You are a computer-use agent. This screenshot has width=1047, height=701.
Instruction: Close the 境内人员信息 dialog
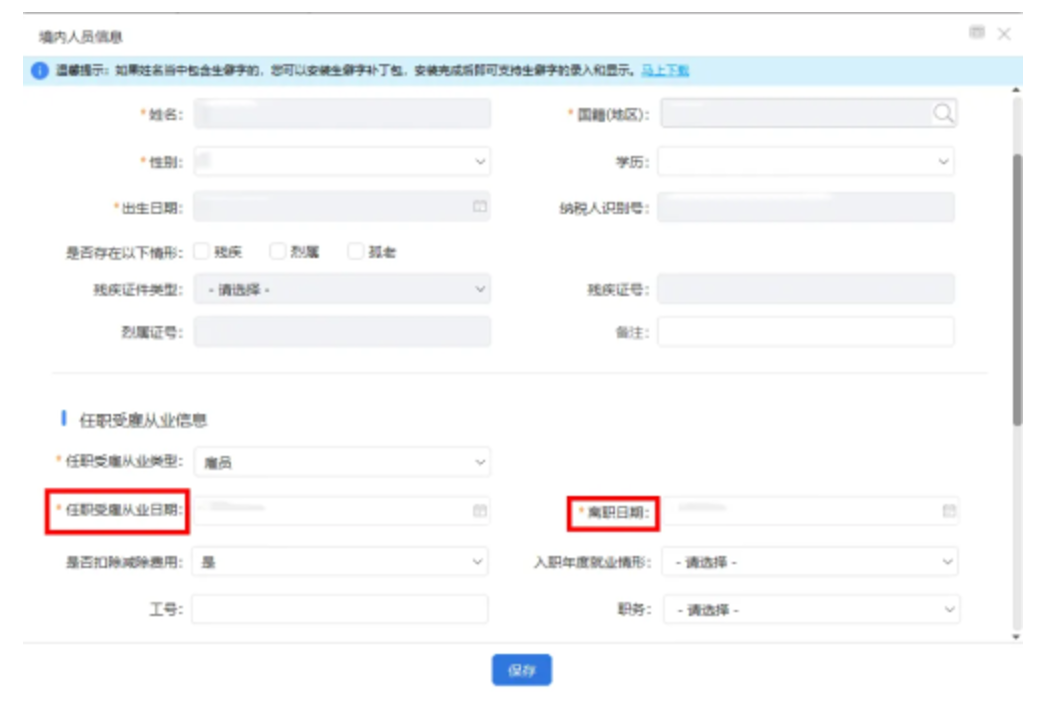(1004, 34)
